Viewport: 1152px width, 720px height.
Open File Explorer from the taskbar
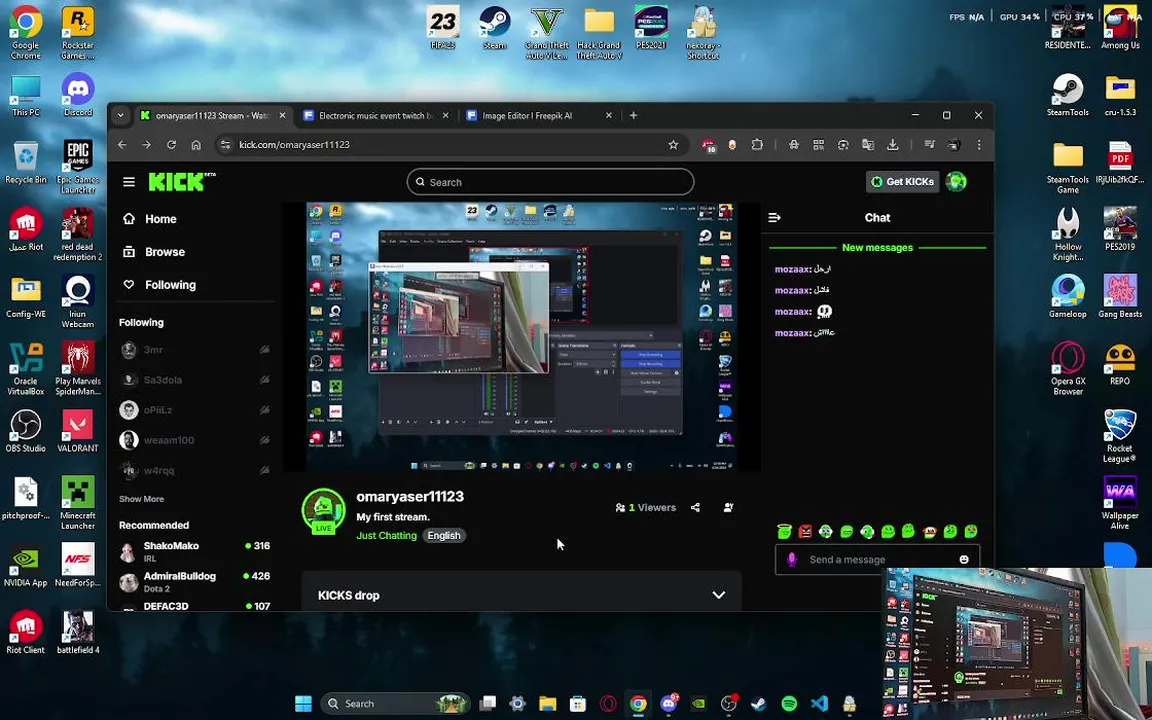coord(547,704)
